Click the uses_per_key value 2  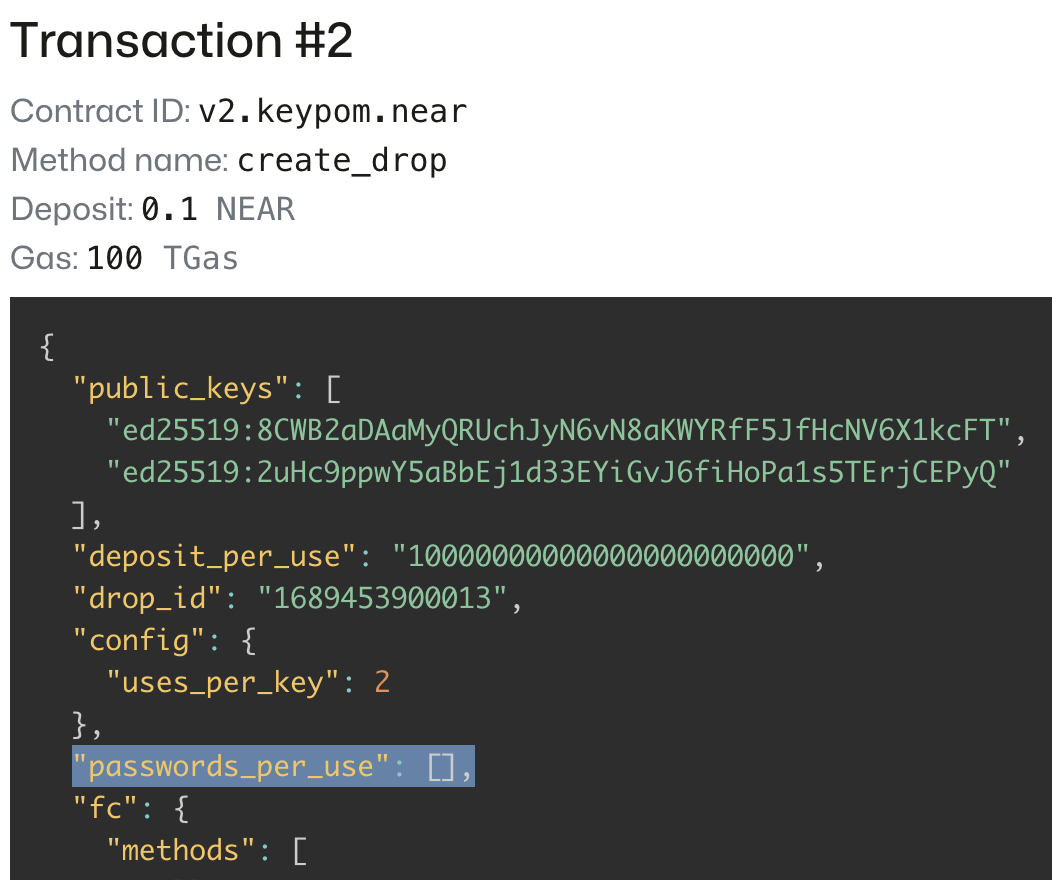coord(382,682)
